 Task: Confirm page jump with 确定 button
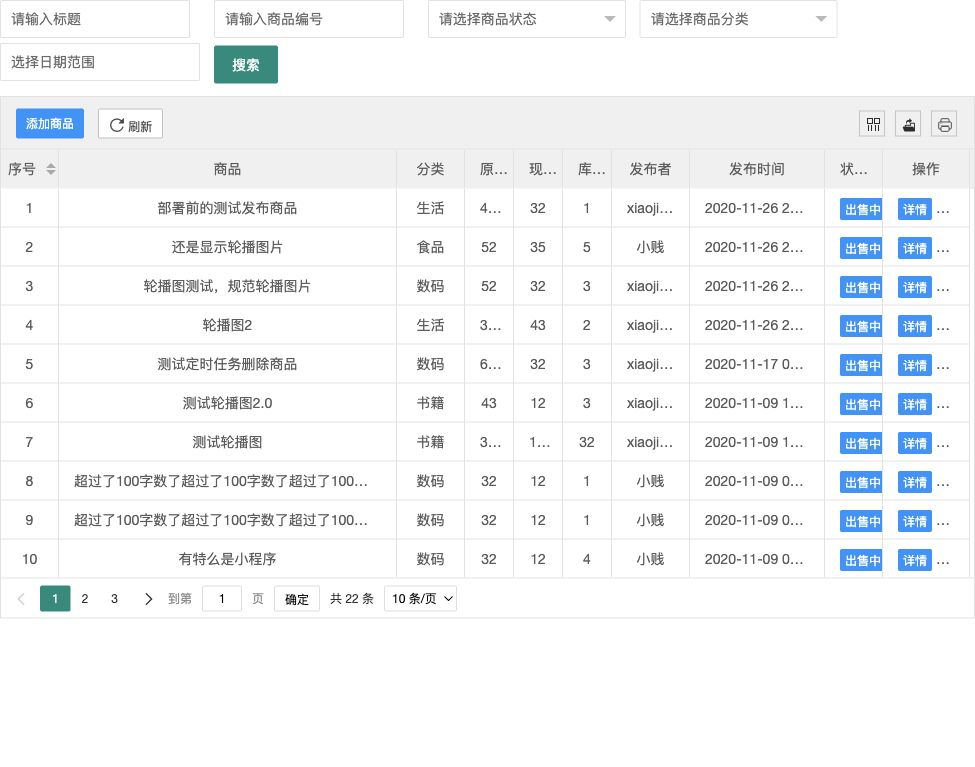(297, 598)
